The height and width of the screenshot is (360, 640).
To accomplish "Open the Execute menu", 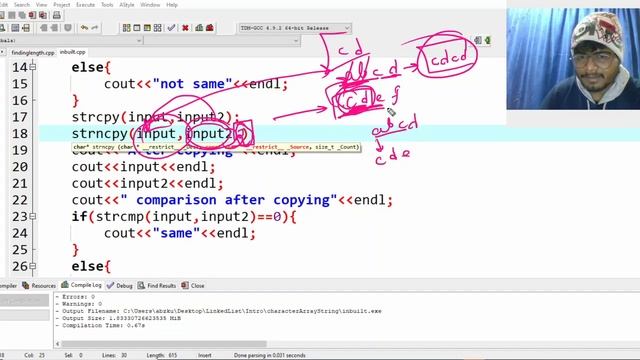I will point(85,4).
